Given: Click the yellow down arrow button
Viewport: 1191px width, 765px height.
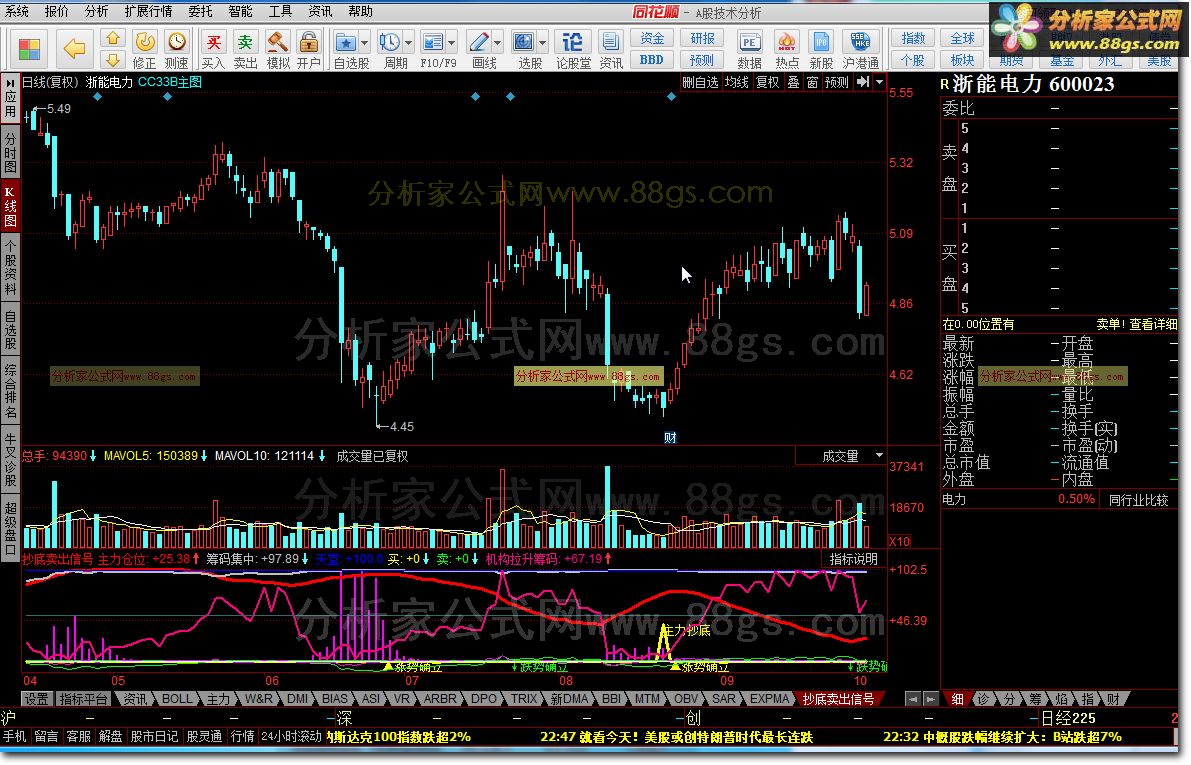Looking at the screenshot, I should click(112, 60).
